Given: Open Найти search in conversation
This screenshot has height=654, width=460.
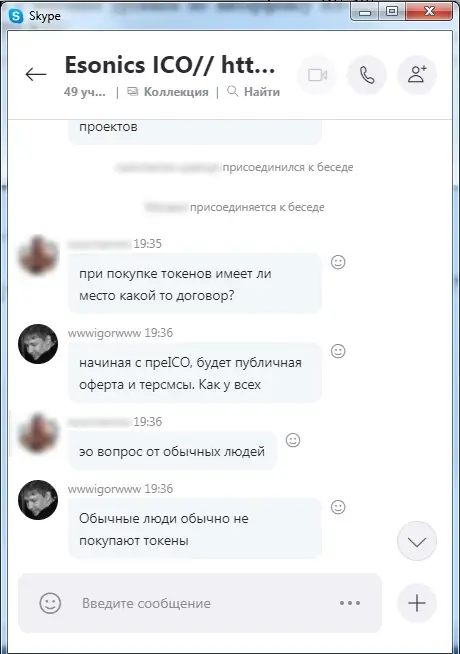Looking at the screenshot, I should [253, 92].
